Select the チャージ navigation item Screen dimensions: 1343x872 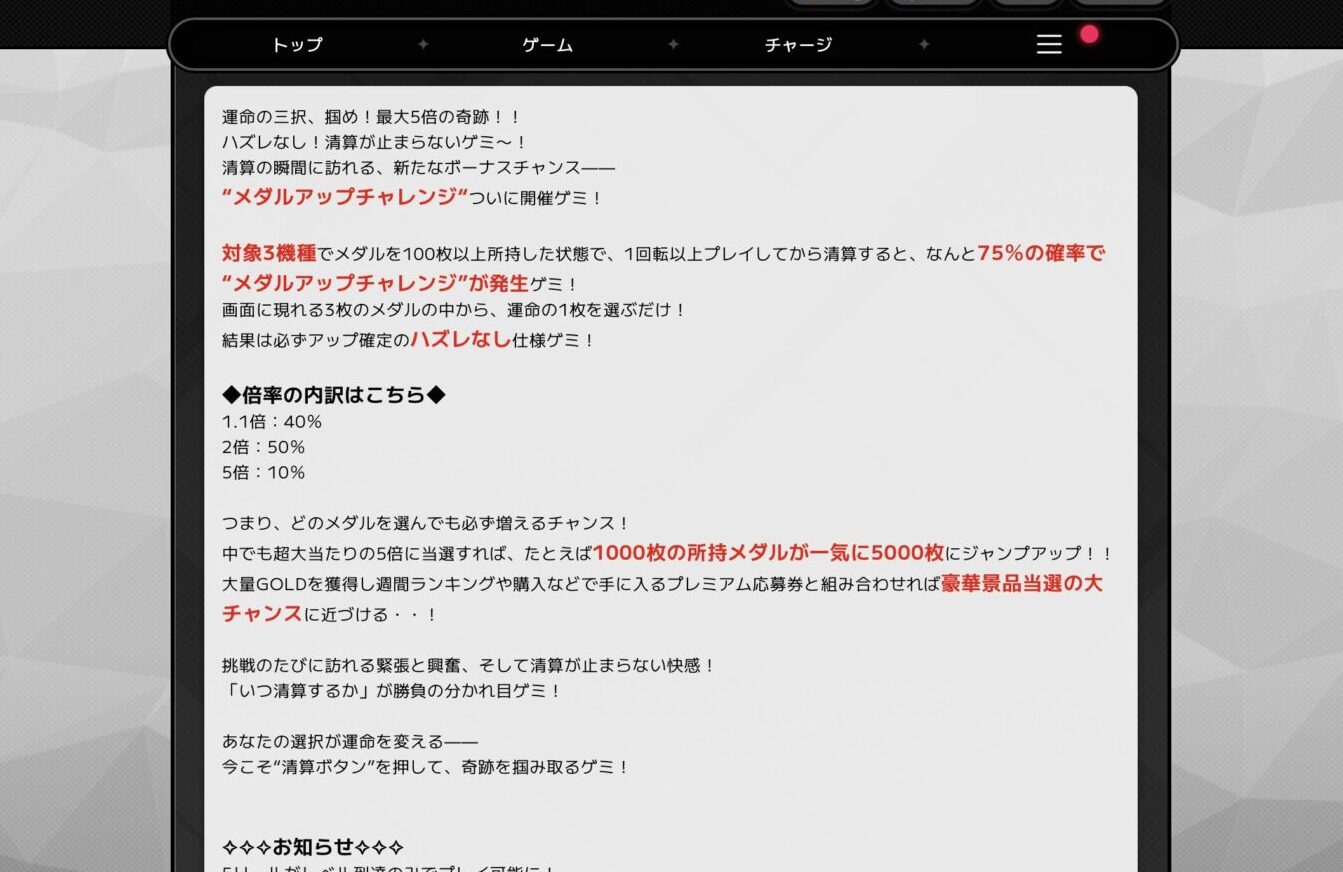(x=798, y=45)
